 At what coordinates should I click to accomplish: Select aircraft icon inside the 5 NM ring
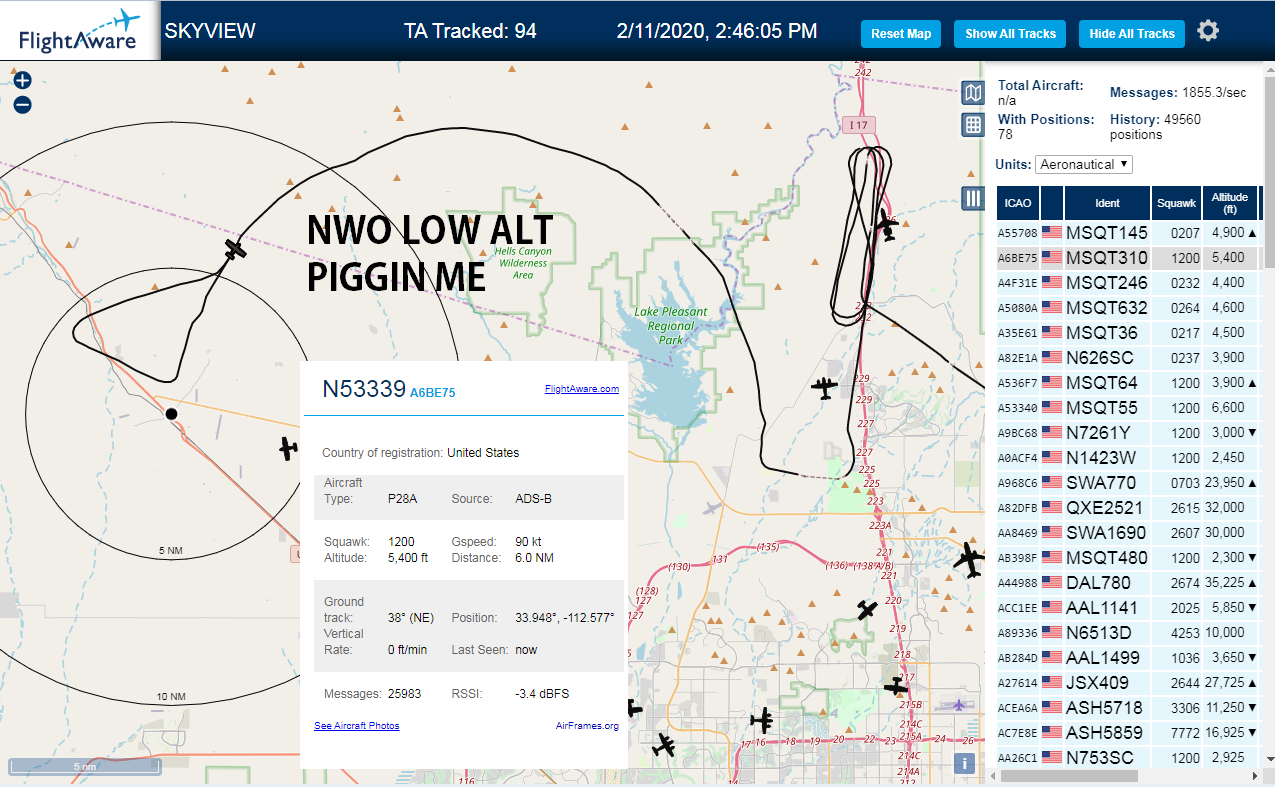coord(289,448)
